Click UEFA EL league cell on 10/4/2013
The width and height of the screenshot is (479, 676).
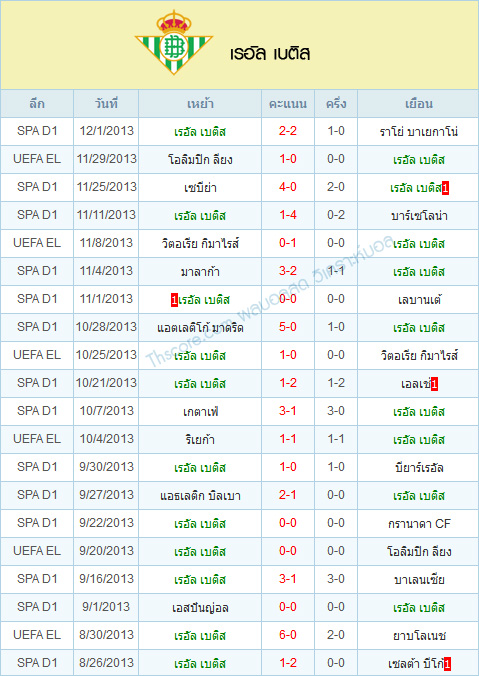click(37, 439)
